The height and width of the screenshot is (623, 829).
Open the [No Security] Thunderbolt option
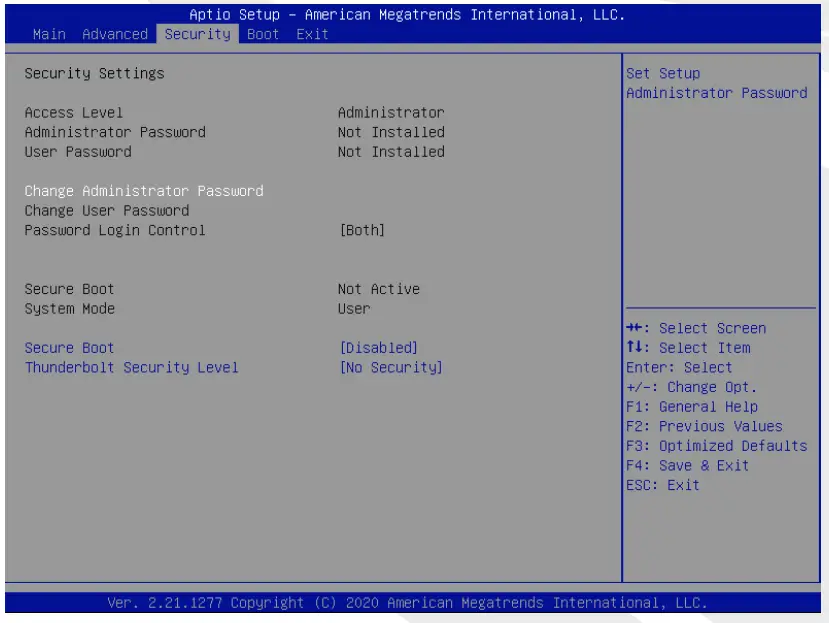click(391, 368)
